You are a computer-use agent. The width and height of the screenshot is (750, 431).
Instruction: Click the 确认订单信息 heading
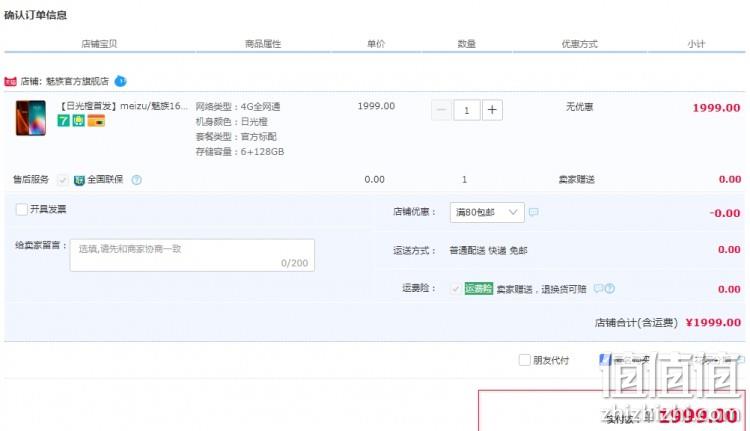[x=35, y=15]
